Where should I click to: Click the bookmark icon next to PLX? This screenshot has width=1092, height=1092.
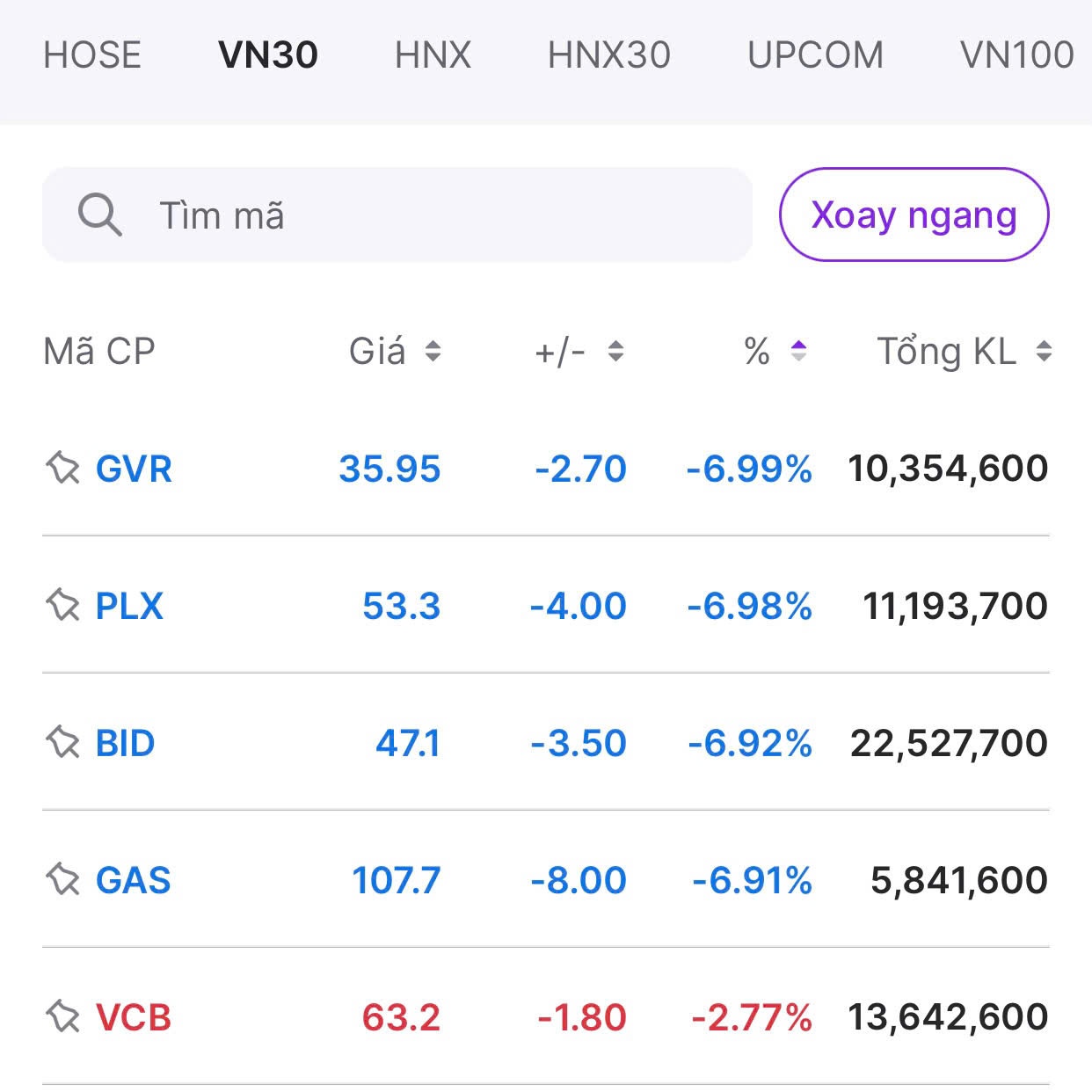pyautogui.click(x=62, y=606)
